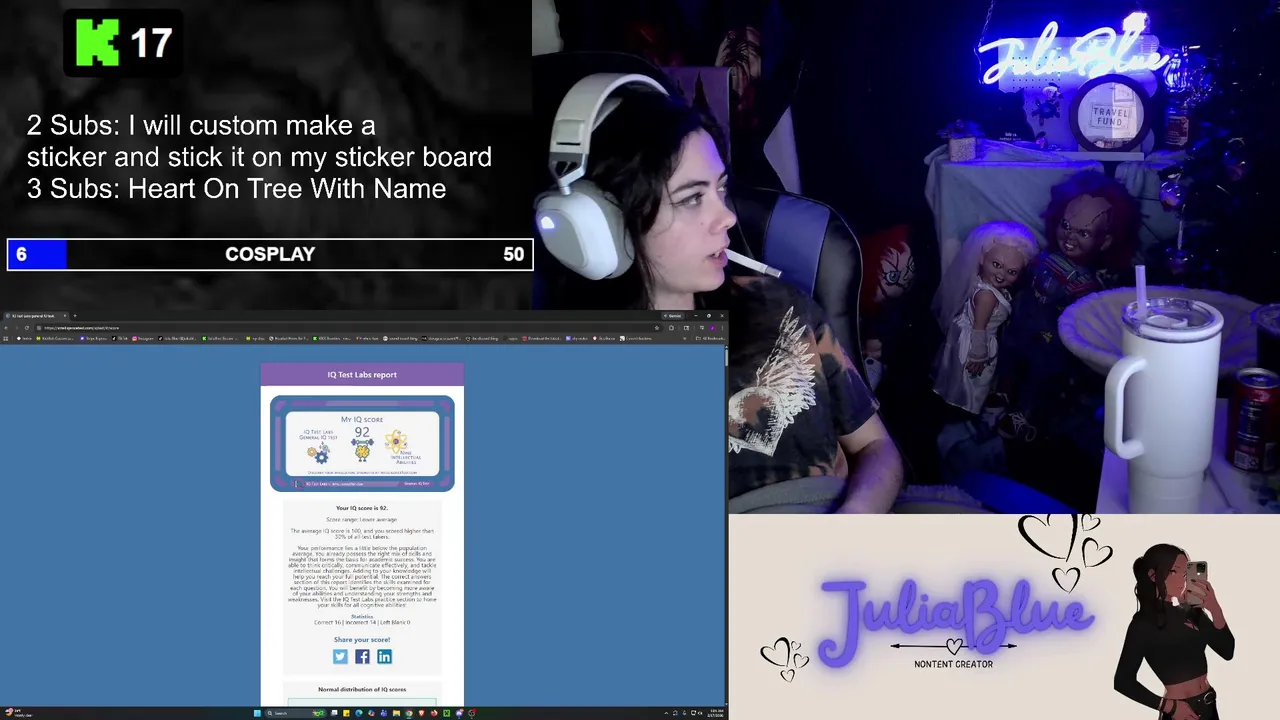Click the '3 Subs: Heart On Tree With Name' line

coord(236,188)
